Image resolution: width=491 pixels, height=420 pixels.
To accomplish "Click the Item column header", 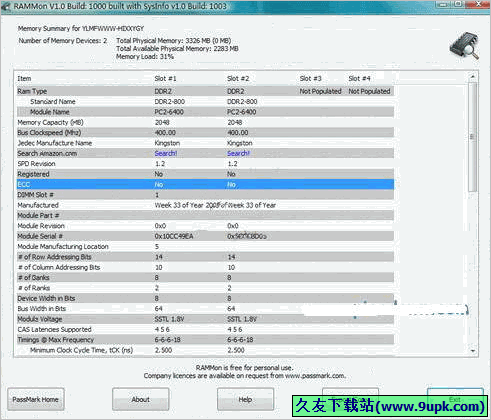I will point(24,79).
